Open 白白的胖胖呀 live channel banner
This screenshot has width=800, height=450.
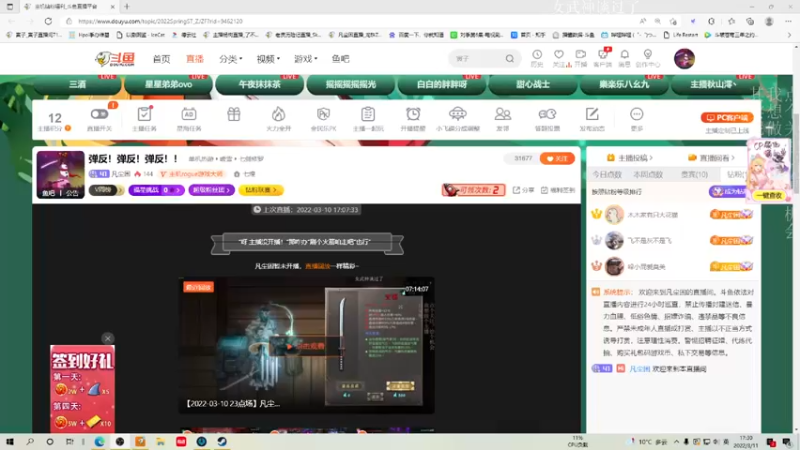(442, 84)
